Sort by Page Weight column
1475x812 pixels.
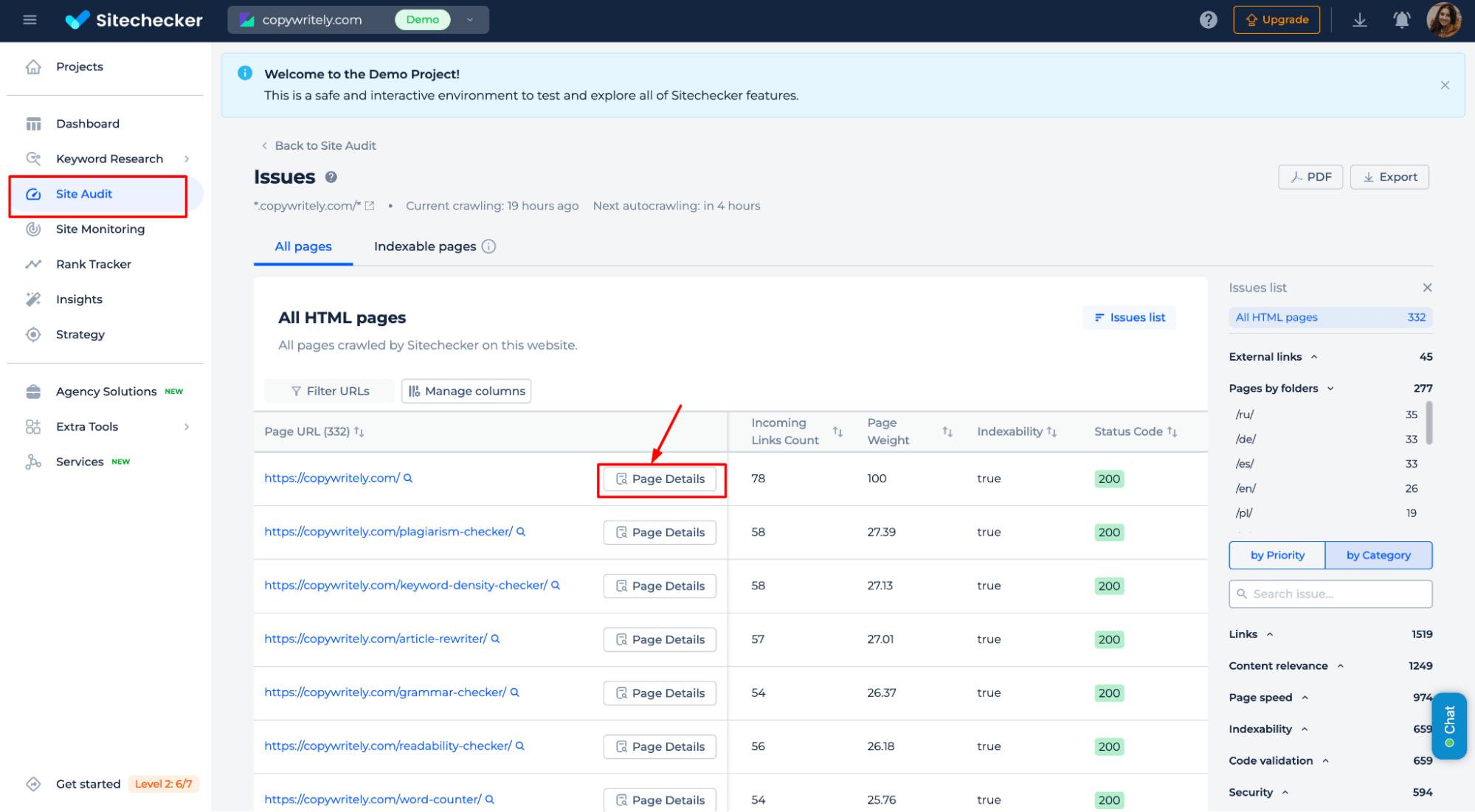(947, 431)
